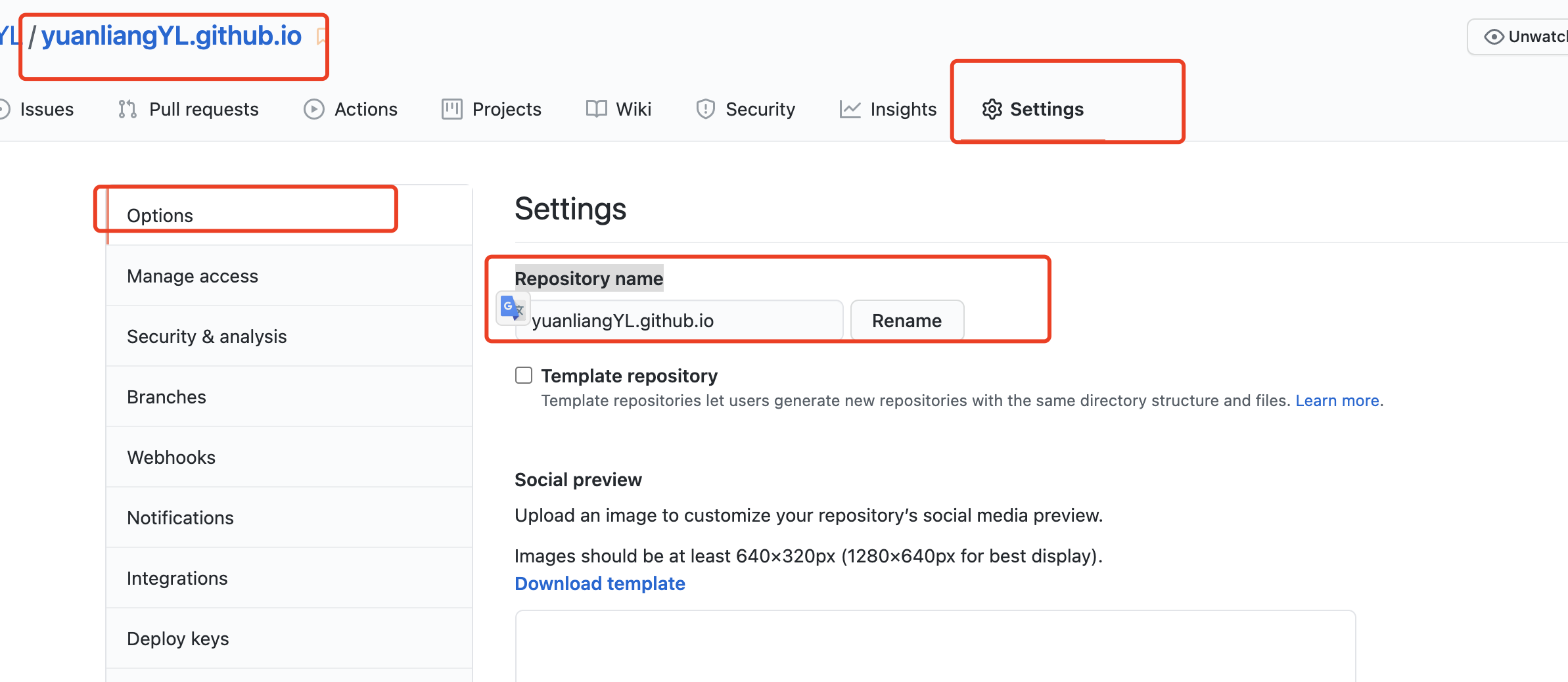Click the Actions play icon

pos(314,109)
